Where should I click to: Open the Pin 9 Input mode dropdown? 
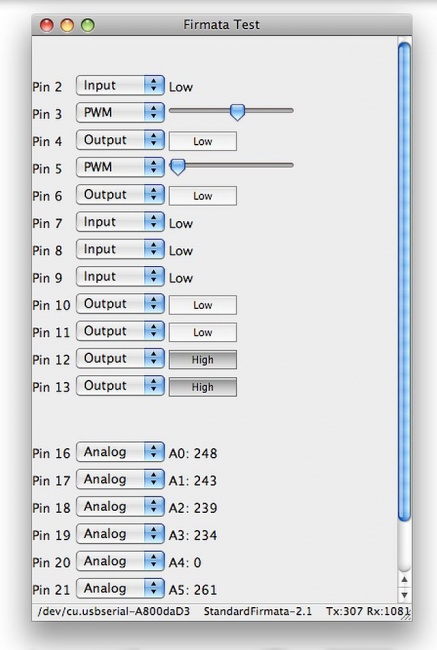click(x=120, y=276)
